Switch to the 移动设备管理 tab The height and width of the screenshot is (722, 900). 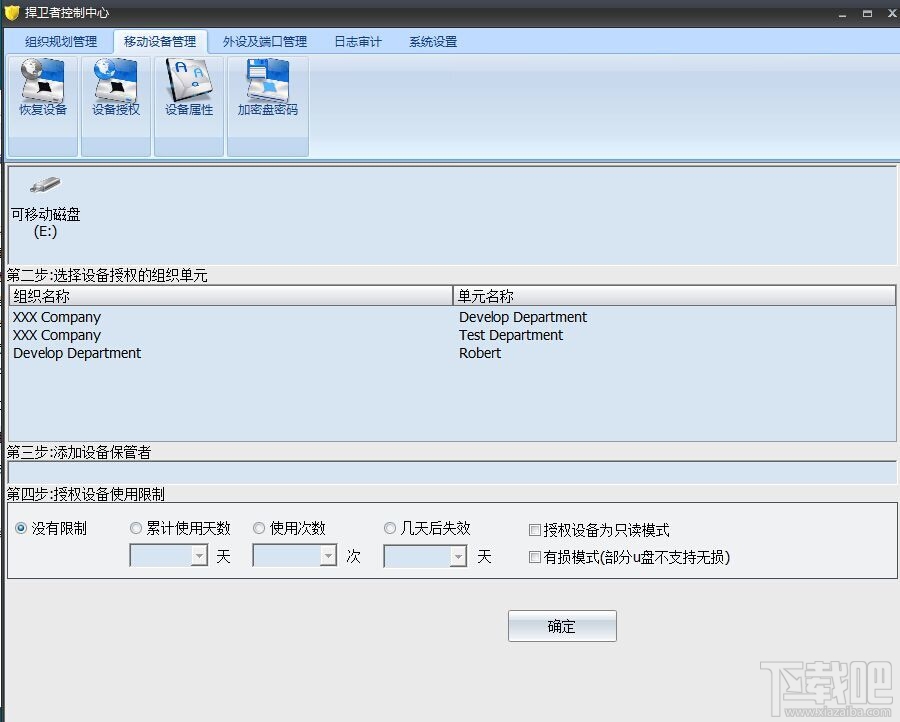pyautogui.click(x=160, y=42)
